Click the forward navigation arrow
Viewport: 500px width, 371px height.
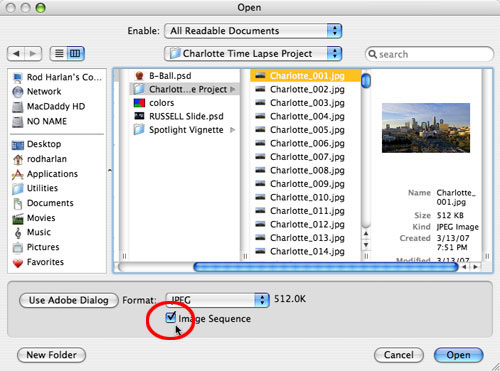33,53
